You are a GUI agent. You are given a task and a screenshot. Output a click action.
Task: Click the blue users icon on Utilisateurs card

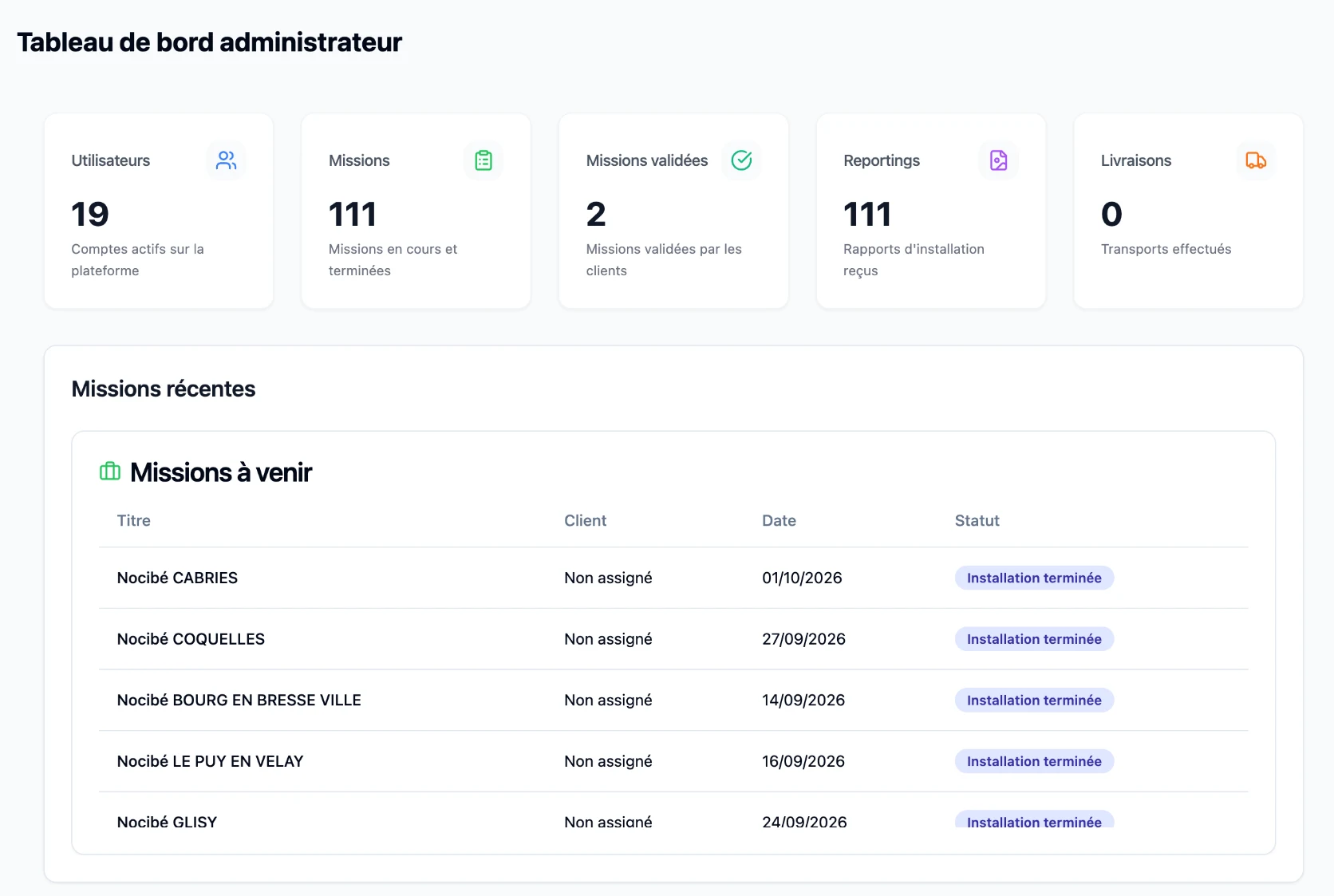coord(227,160)
